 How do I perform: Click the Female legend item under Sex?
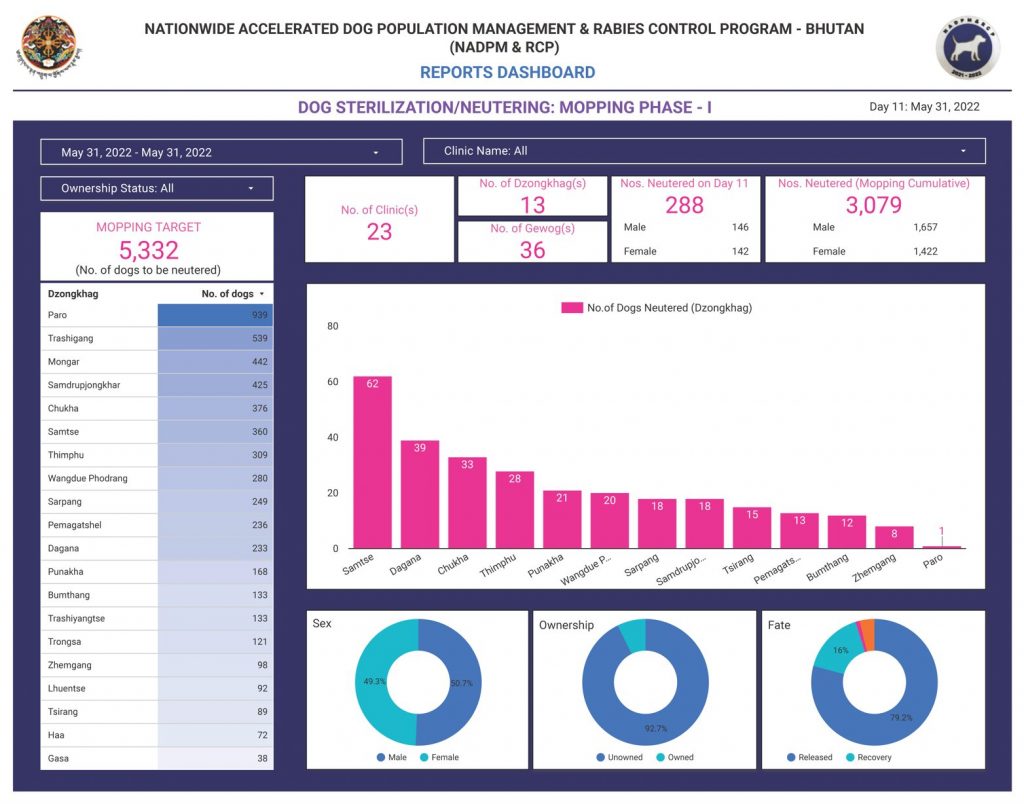[438, 758]
